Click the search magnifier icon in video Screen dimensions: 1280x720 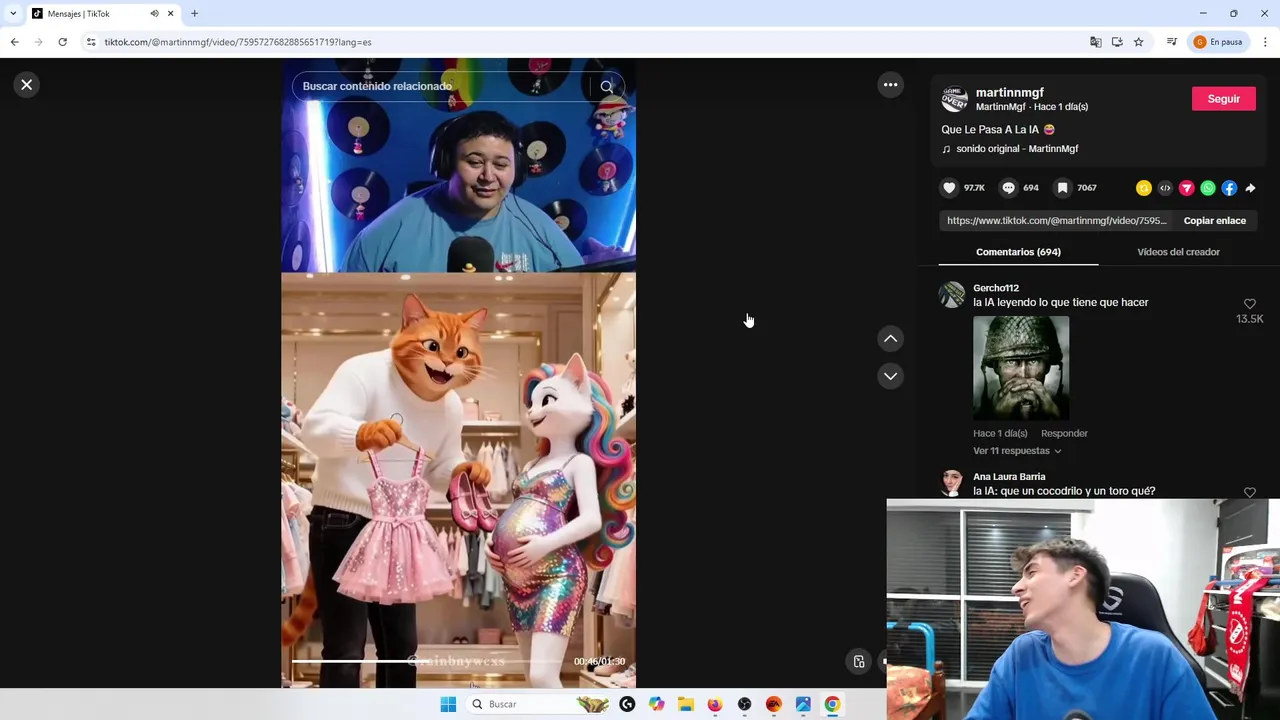tap(606, 87)
